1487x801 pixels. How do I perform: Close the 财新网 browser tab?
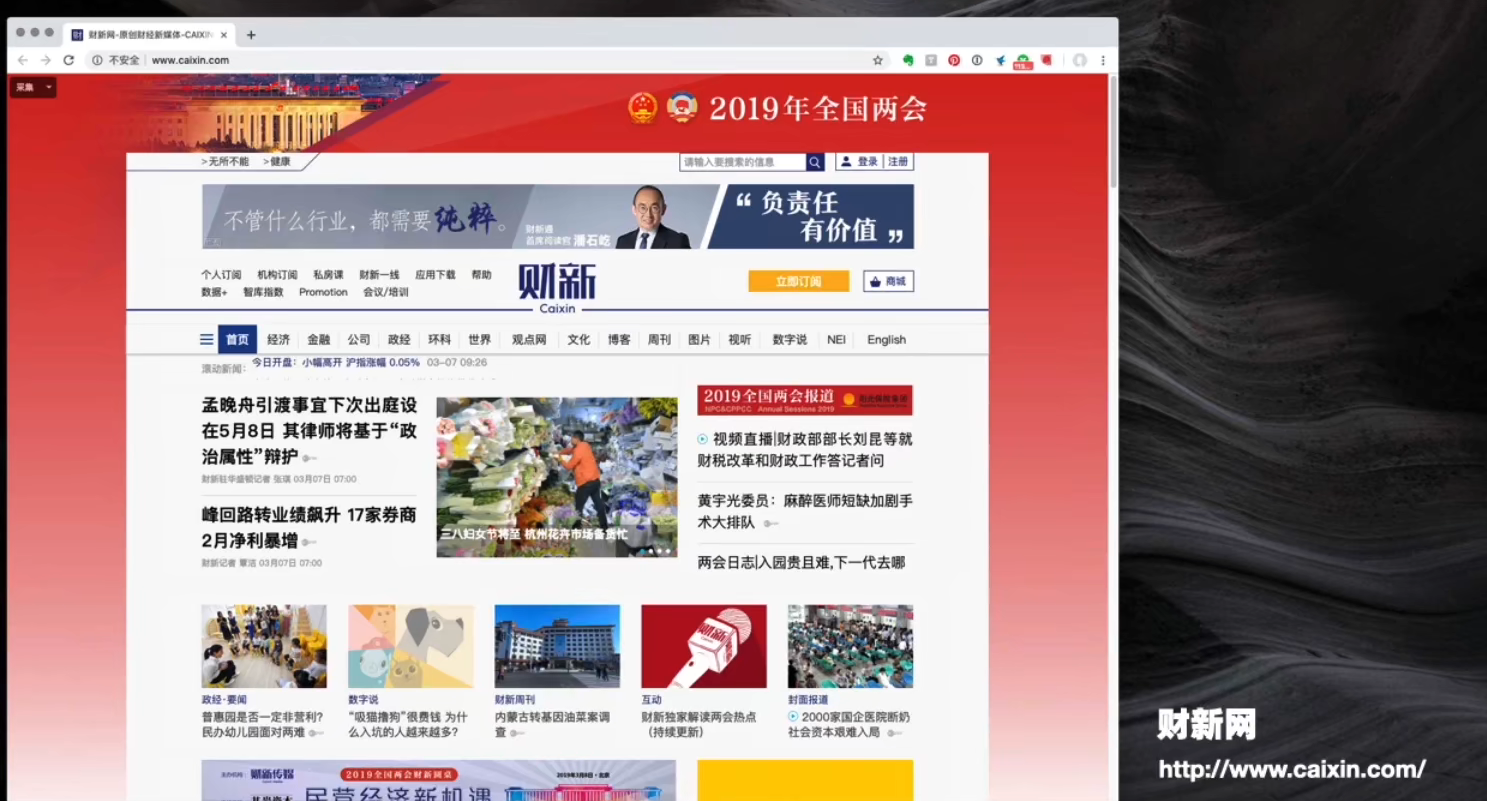pyautogui.click(x=224, y=35)
